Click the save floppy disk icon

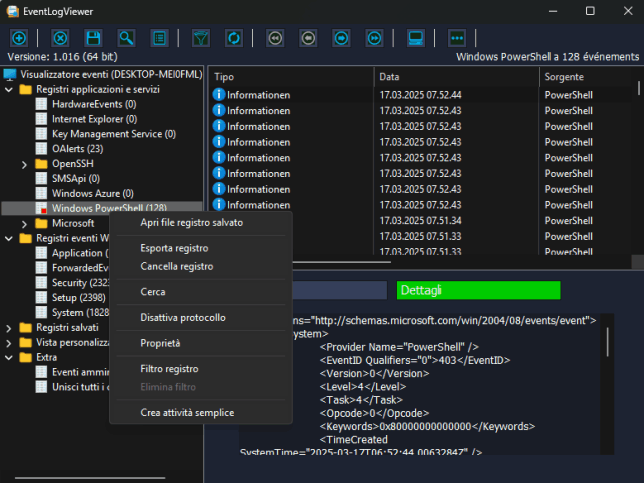pos(93,38)
